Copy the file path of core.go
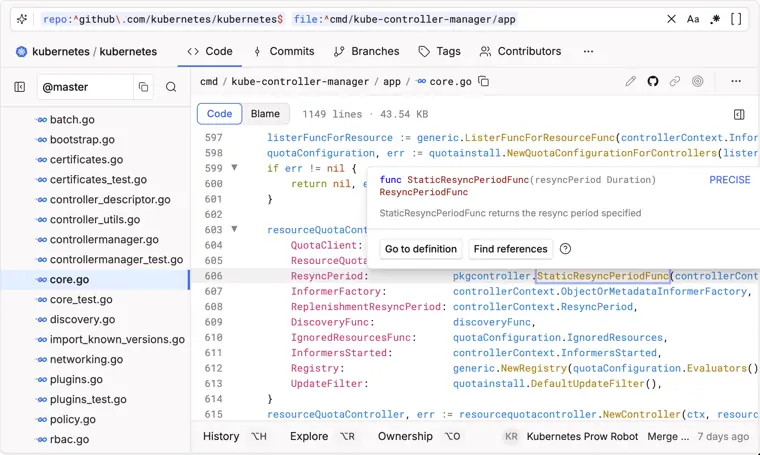The width and height of the screenshot is (760, 455). click(484, 81)
